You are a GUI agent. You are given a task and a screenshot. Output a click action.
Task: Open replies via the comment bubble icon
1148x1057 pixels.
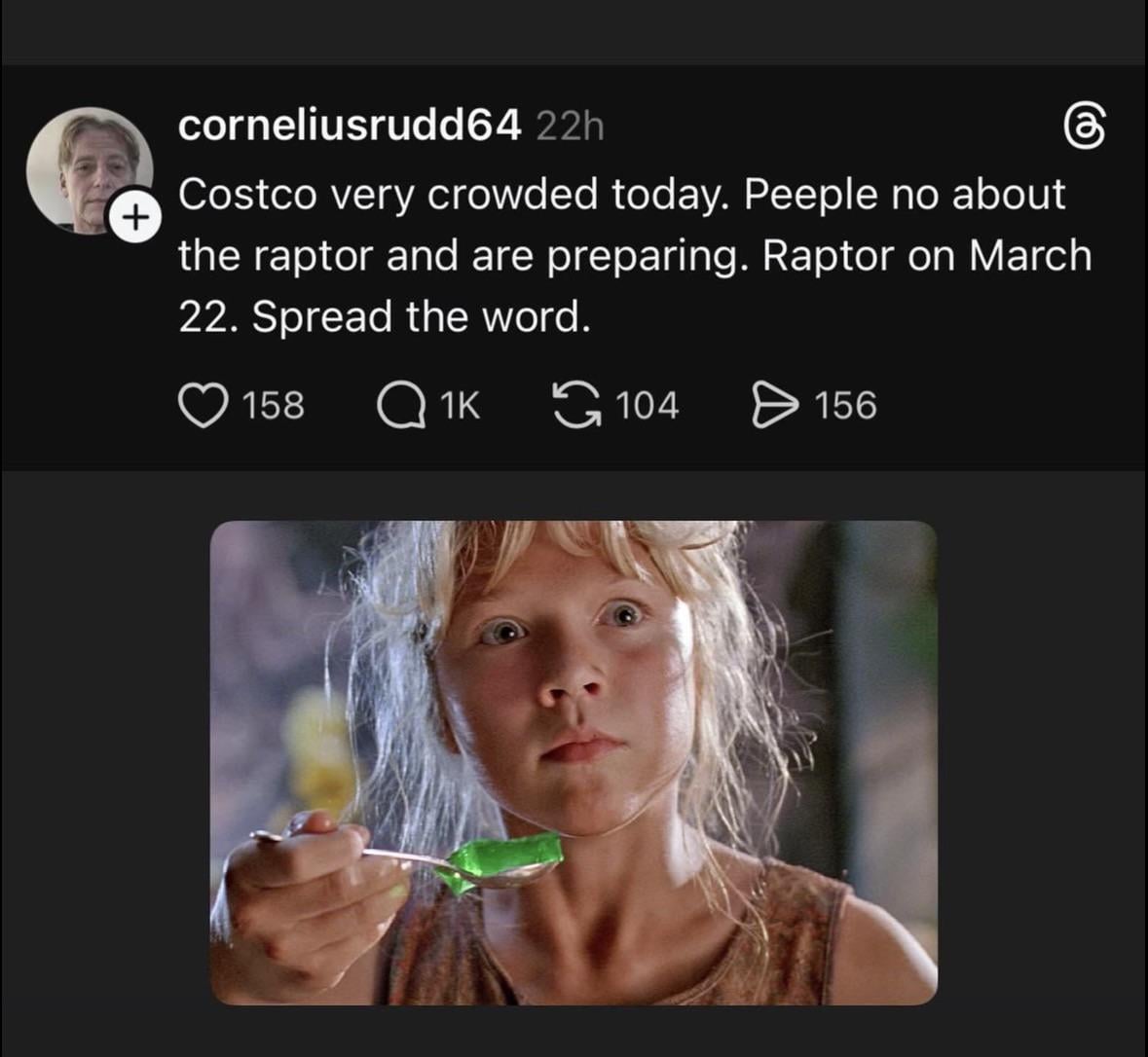(401, 405)
